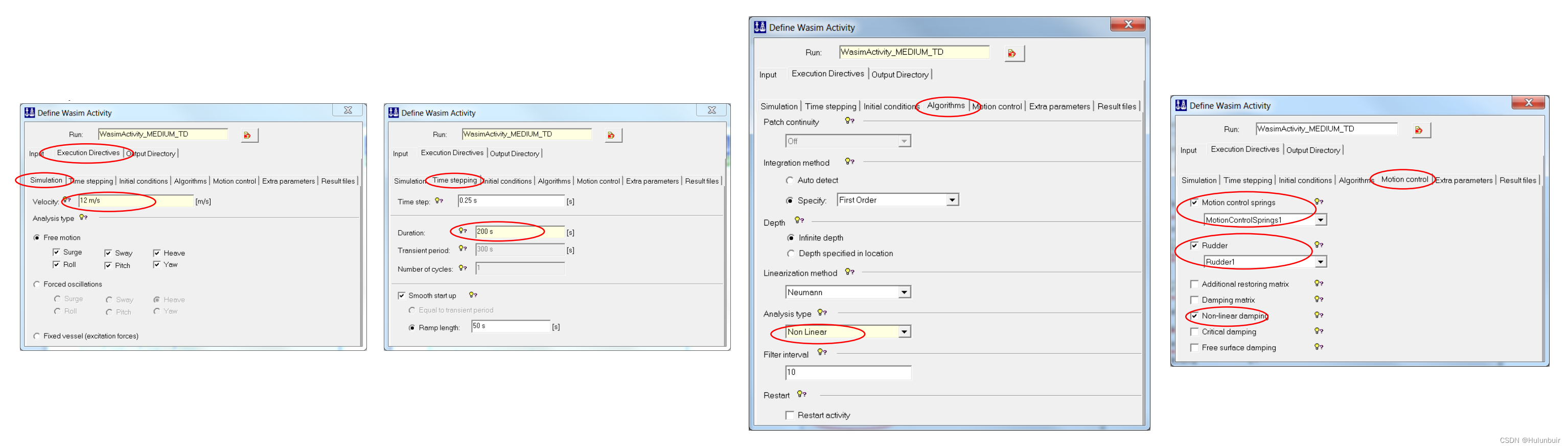Select Free motion radio button
Screen dimensions: 1568x448
[x=37, y=238]
